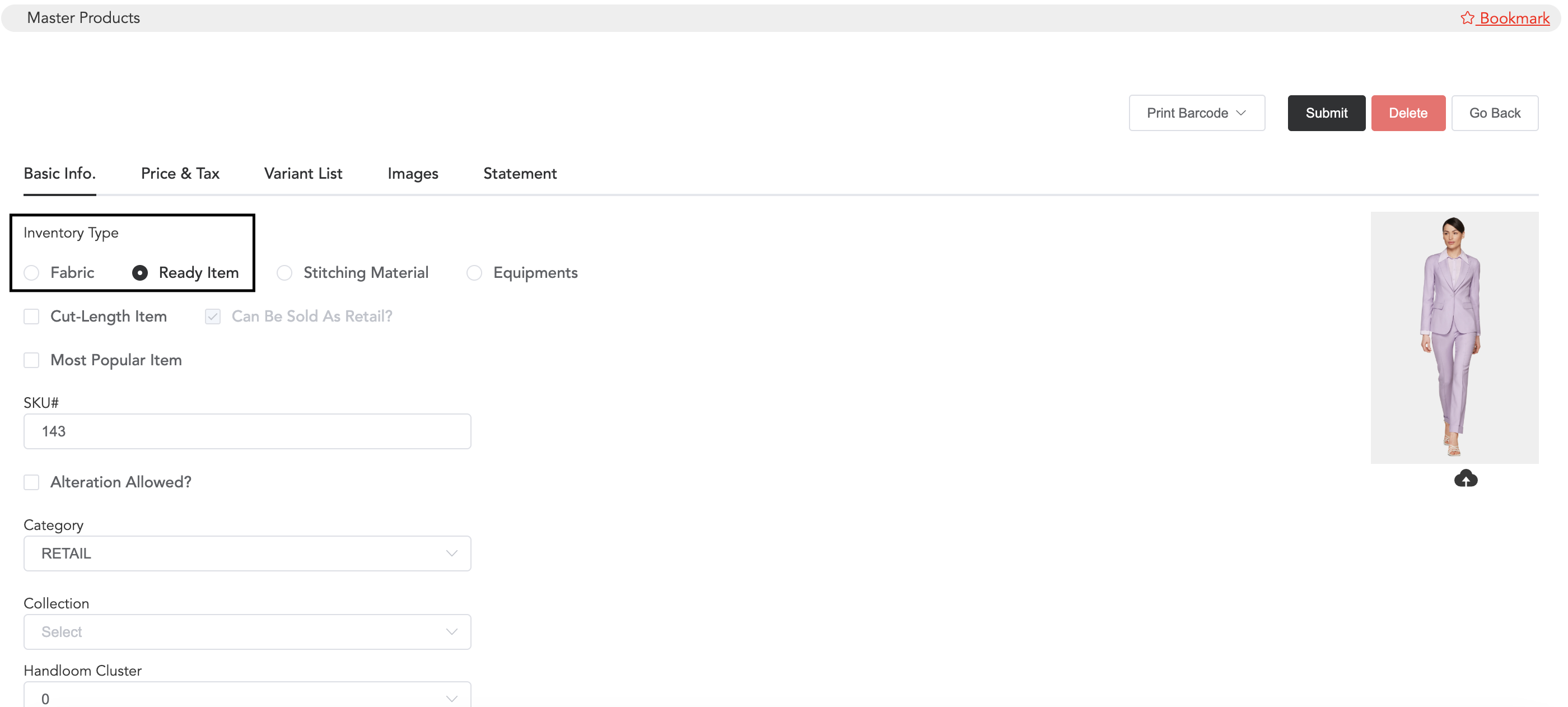The height and width of the screenshot is (707, 1568).
Task: Open the Handloom Cluster dropdown
Action: (x=247, y=695)
